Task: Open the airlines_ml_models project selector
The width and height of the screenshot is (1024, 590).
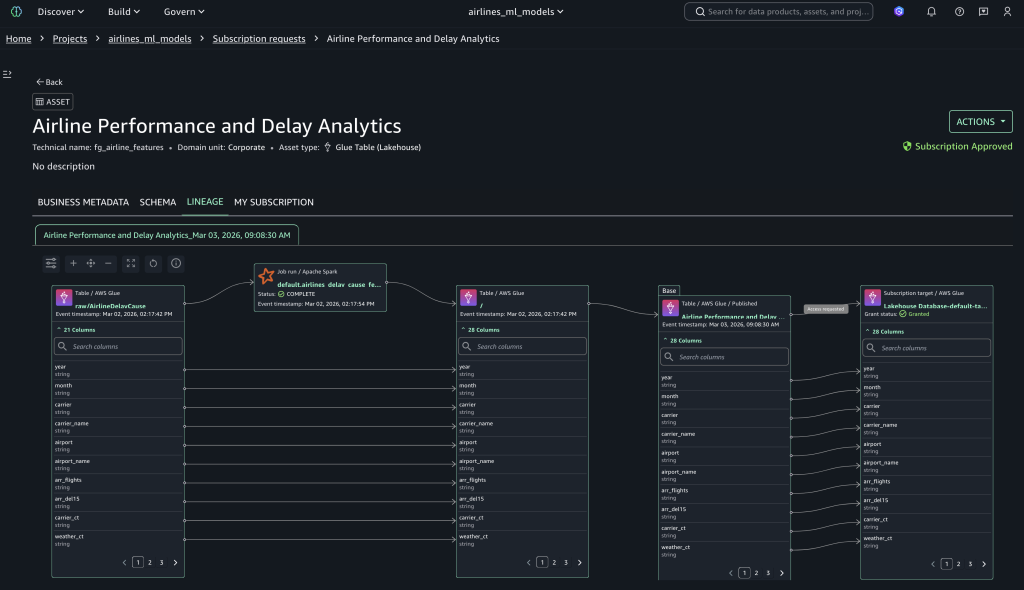Action: click(x=516, y=12)
